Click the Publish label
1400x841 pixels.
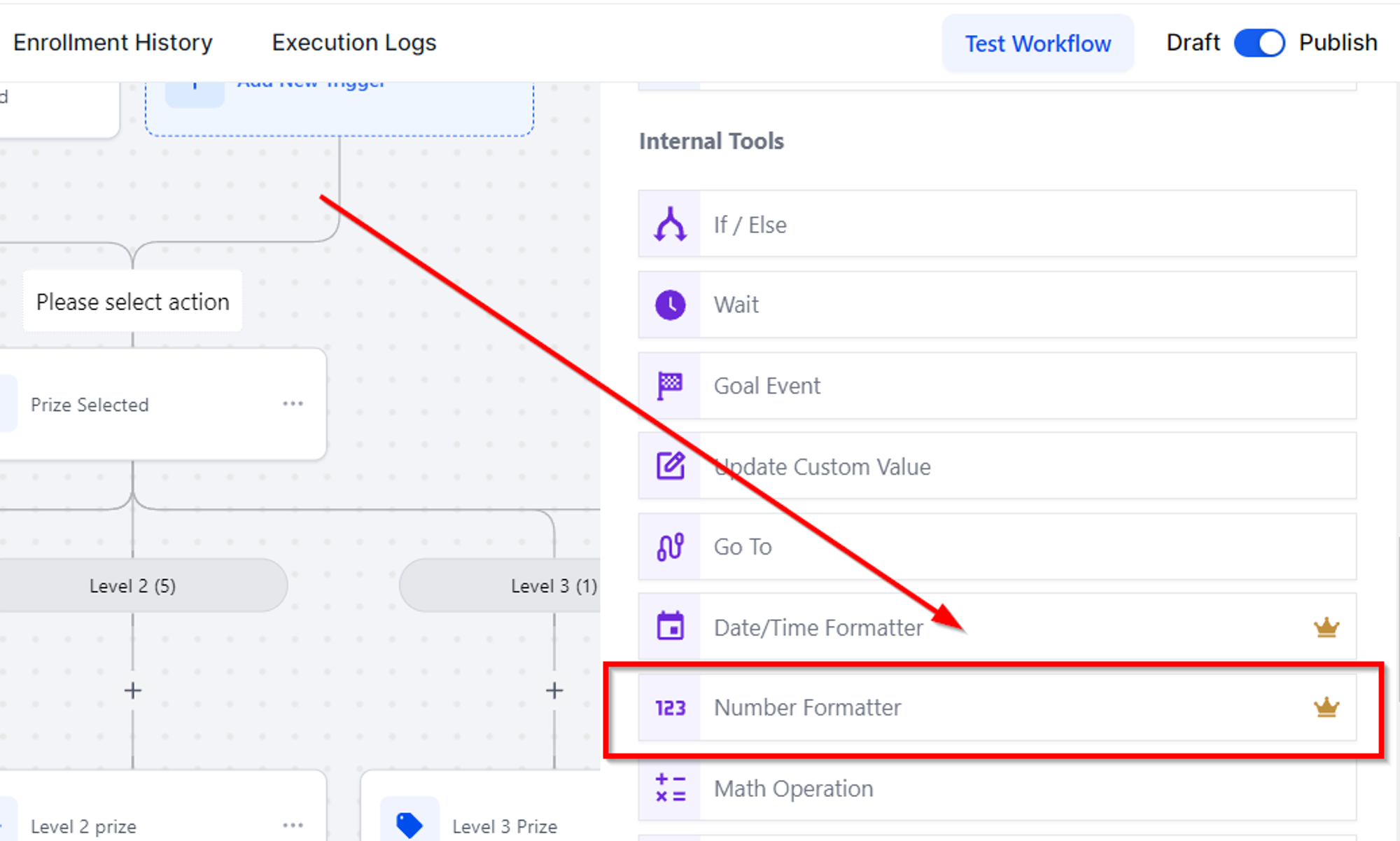click(x=1338, y=43)
